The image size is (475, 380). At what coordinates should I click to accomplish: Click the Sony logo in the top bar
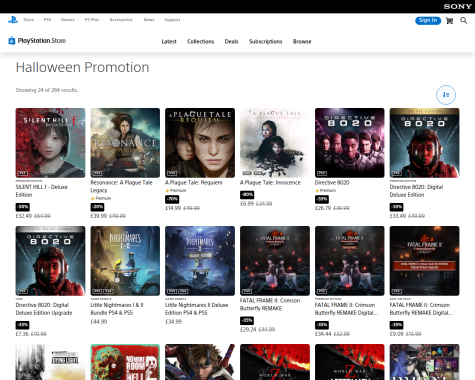457,6
